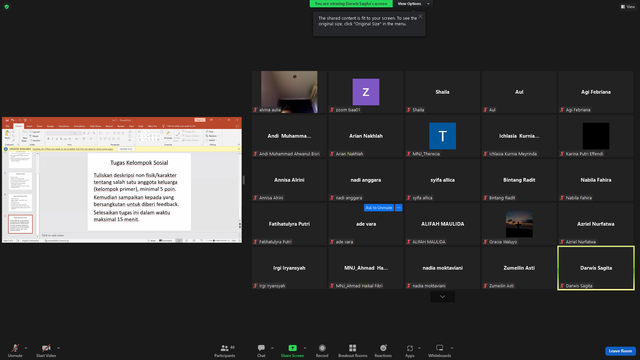The width and height of the screenshot is (640, 360).
Task: Open Breakout Rooms
Action: tap(352, 350)
